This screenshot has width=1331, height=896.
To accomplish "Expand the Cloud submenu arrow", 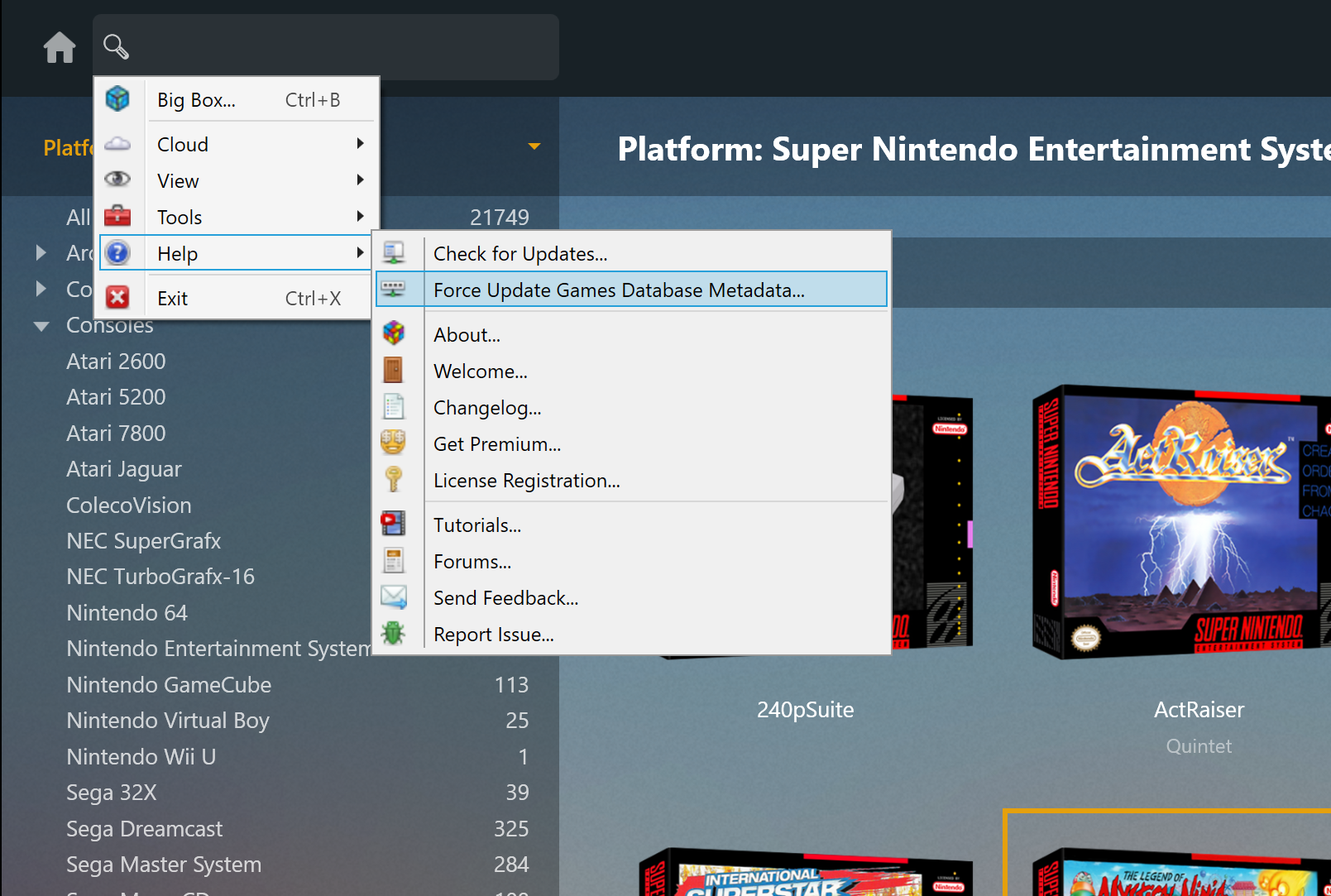I will pyautogui.click(x=360, y=143).
